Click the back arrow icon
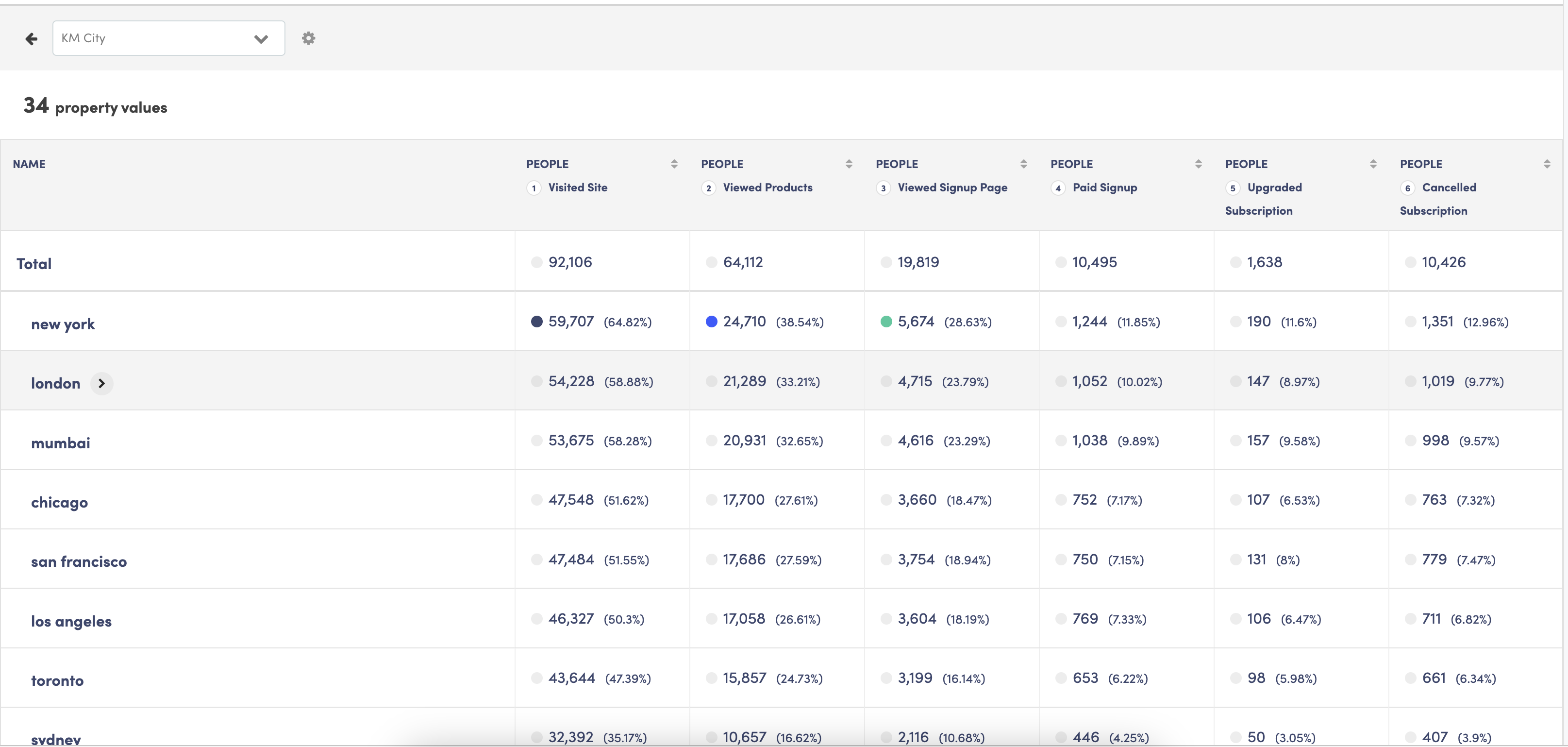 31,38
